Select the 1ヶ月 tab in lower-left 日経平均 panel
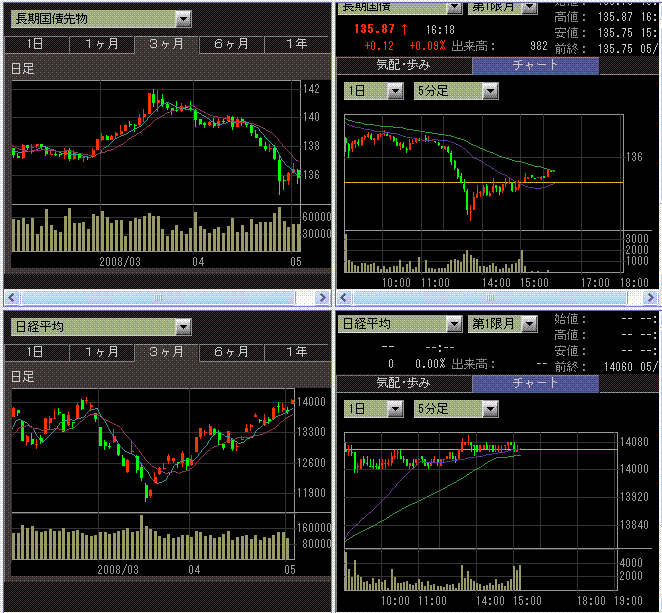Image resolution: width=662 pixels, height=613 pixels. (x=102, y=352)
